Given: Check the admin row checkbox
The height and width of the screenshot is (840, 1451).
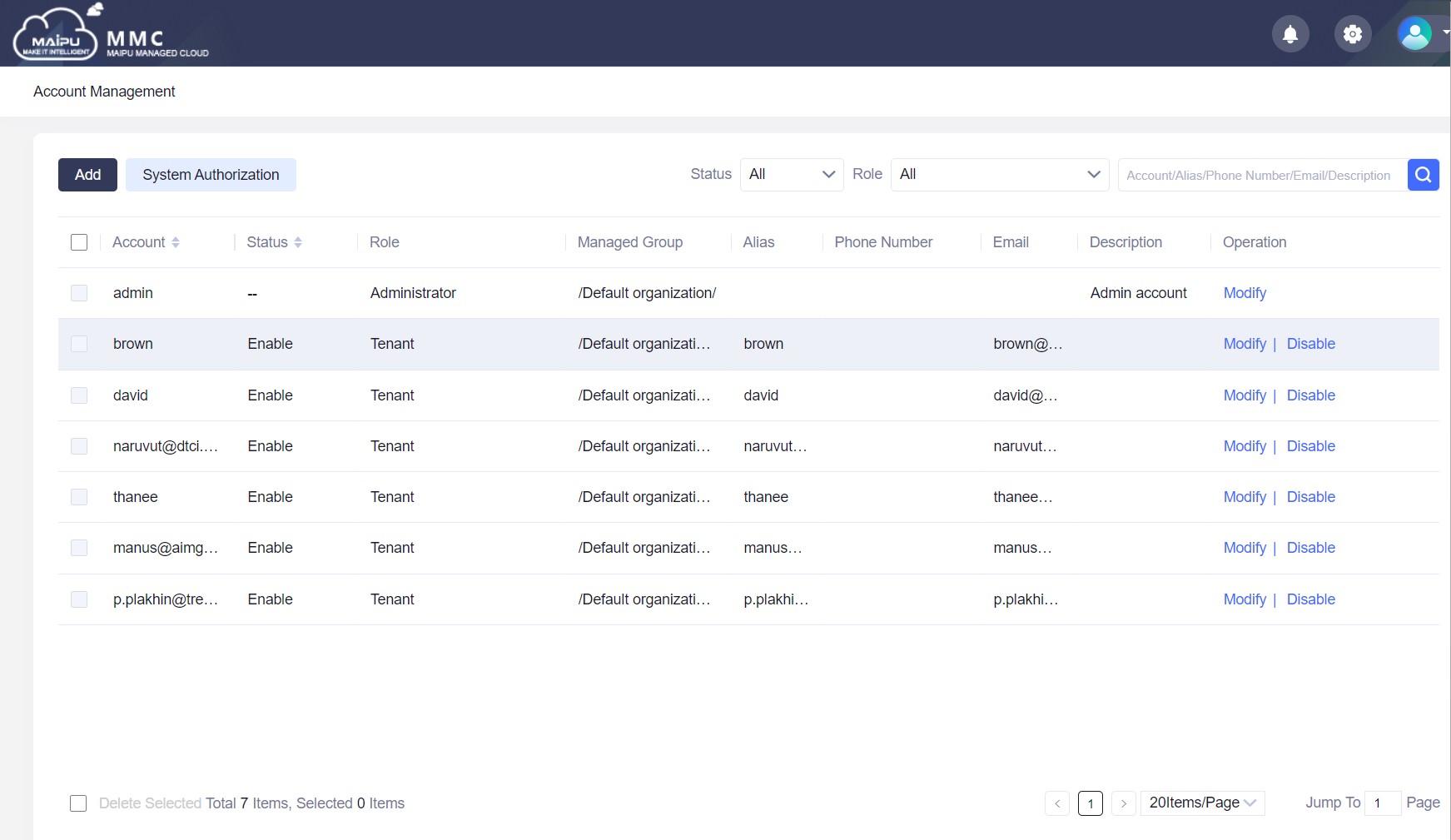Looking at the screenshot, I should (79, 293).
